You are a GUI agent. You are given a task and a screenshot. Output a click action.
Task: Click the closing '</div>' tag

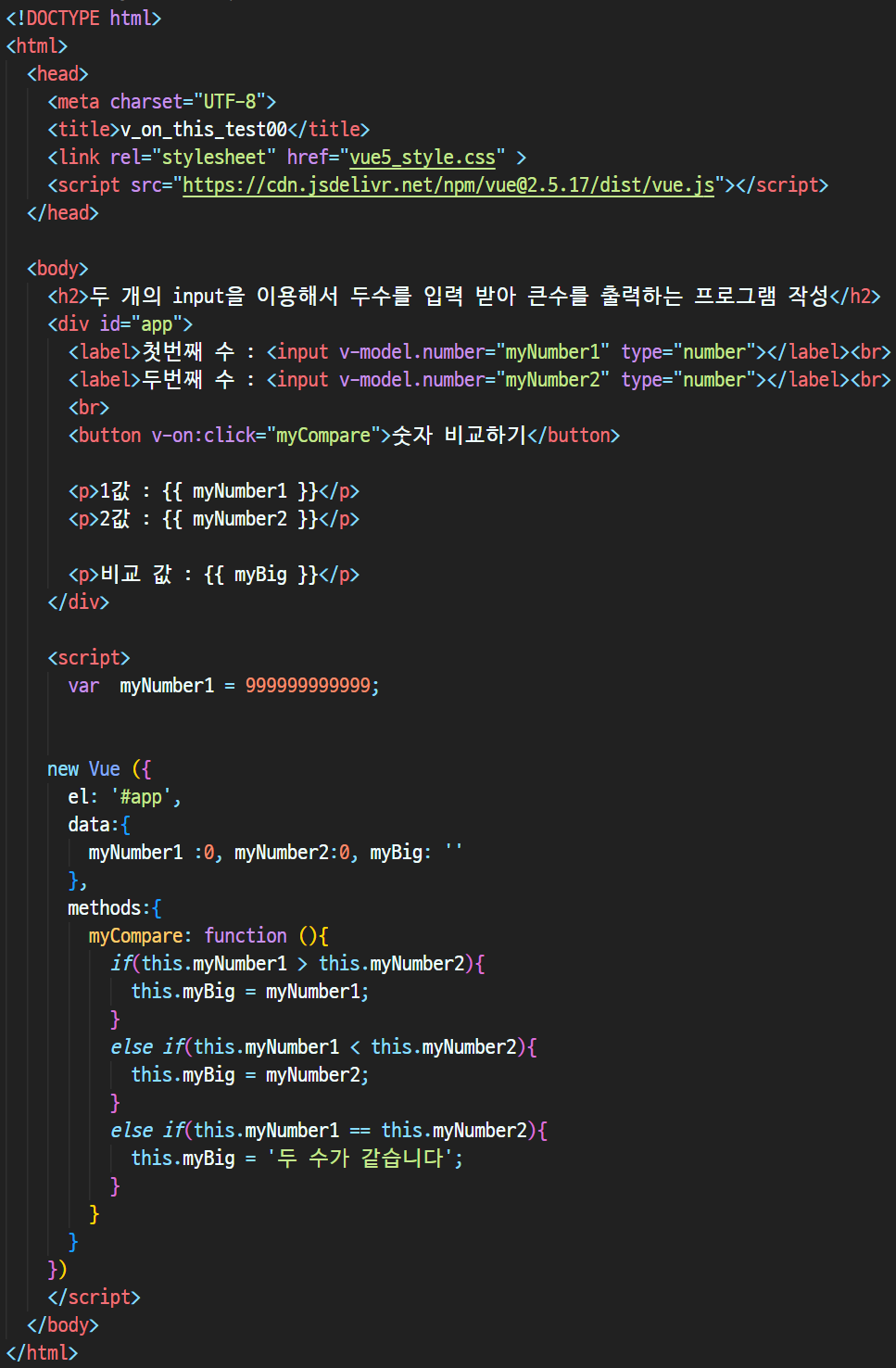[79, 602]
